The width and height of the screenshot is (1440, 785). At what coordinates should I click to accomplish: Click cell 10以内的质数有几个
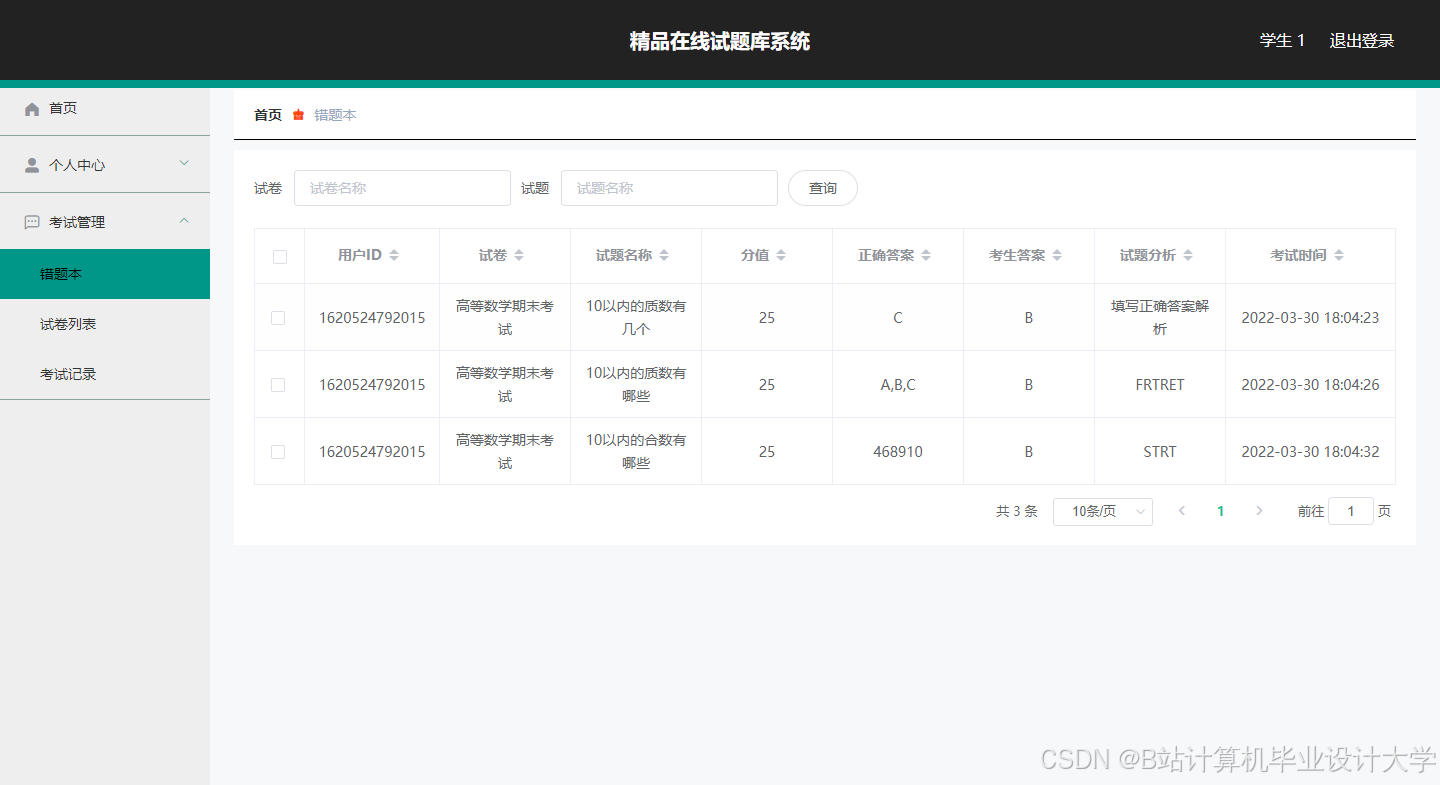pyautogui.click(x=636, y=318)
